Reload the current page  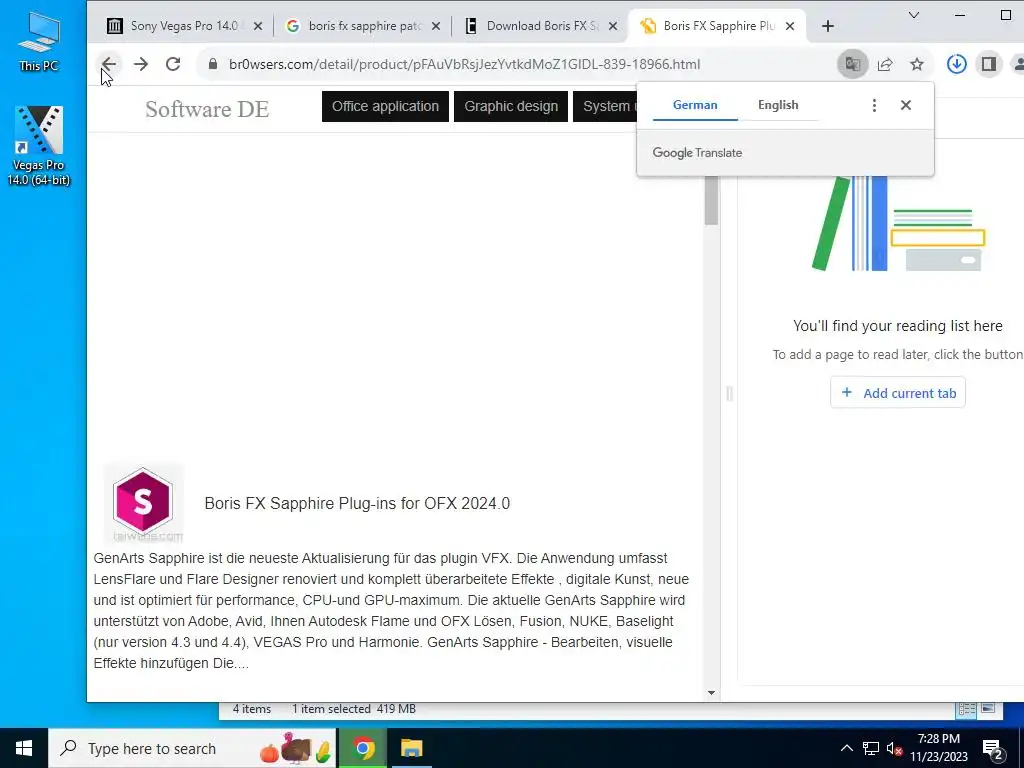coord(173,64)
